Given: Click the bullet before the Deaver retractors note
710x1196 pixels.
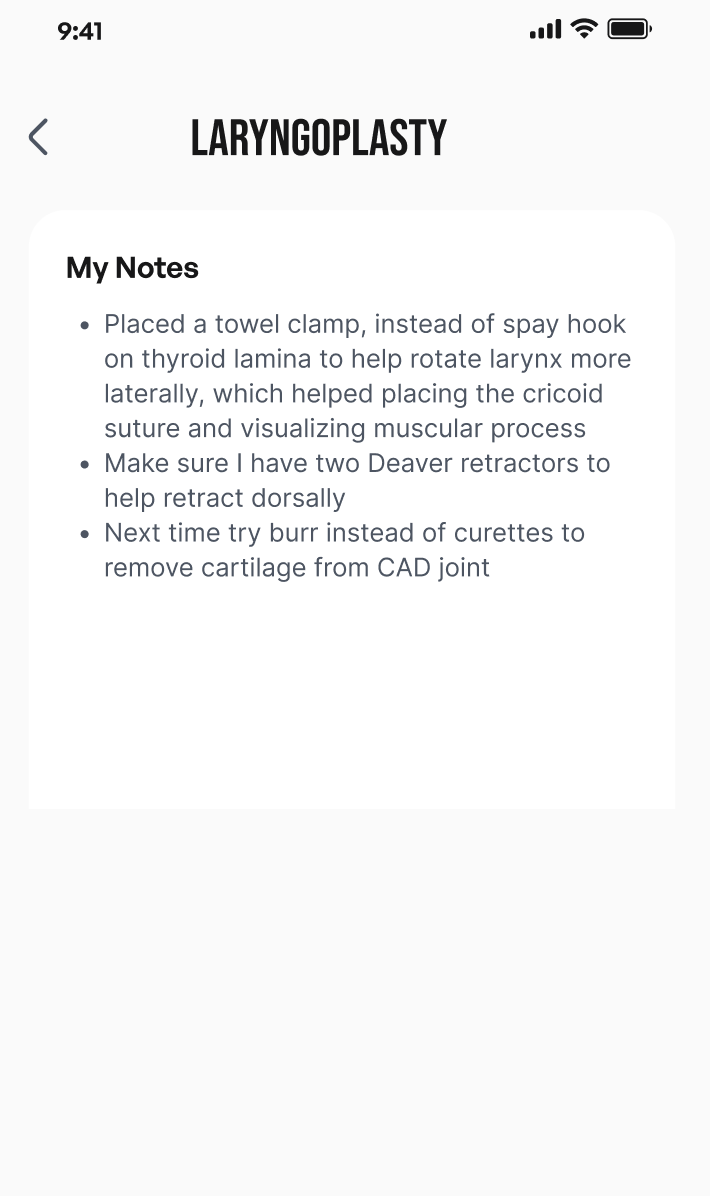Looking at the screenshot, I should [84, 464].
